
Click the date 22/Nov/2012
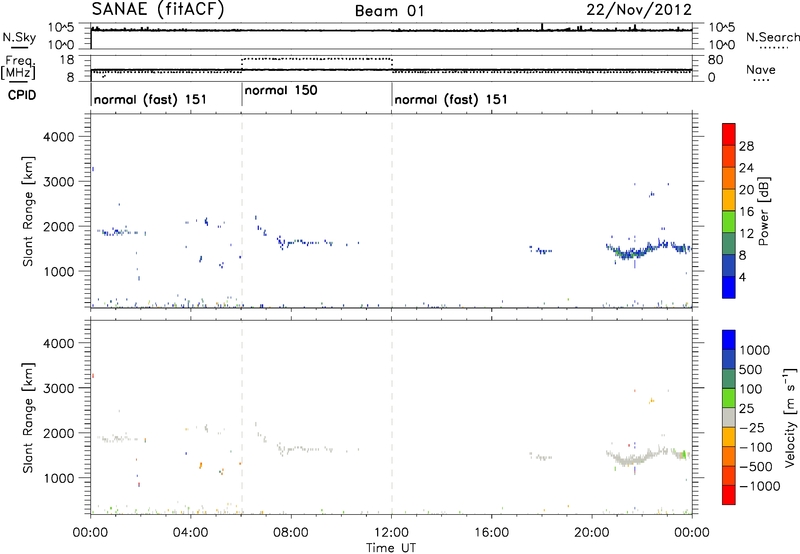[639, 10]
